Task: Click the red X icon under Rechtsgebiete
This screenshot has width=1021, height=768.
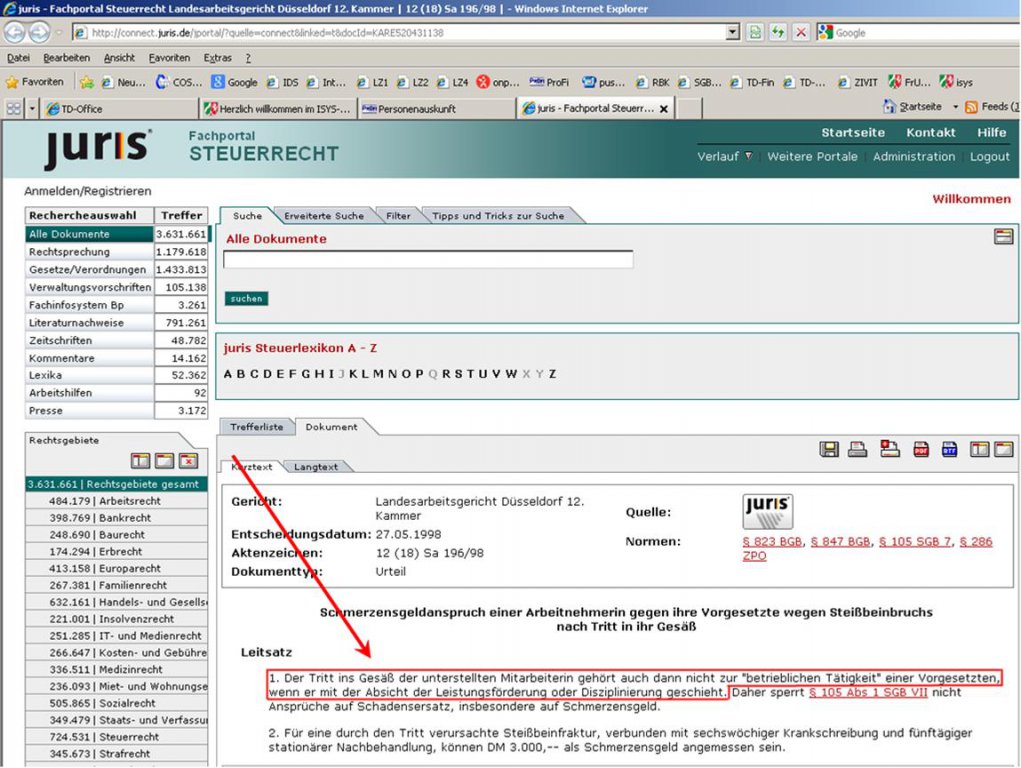Action: pos(188,461)
